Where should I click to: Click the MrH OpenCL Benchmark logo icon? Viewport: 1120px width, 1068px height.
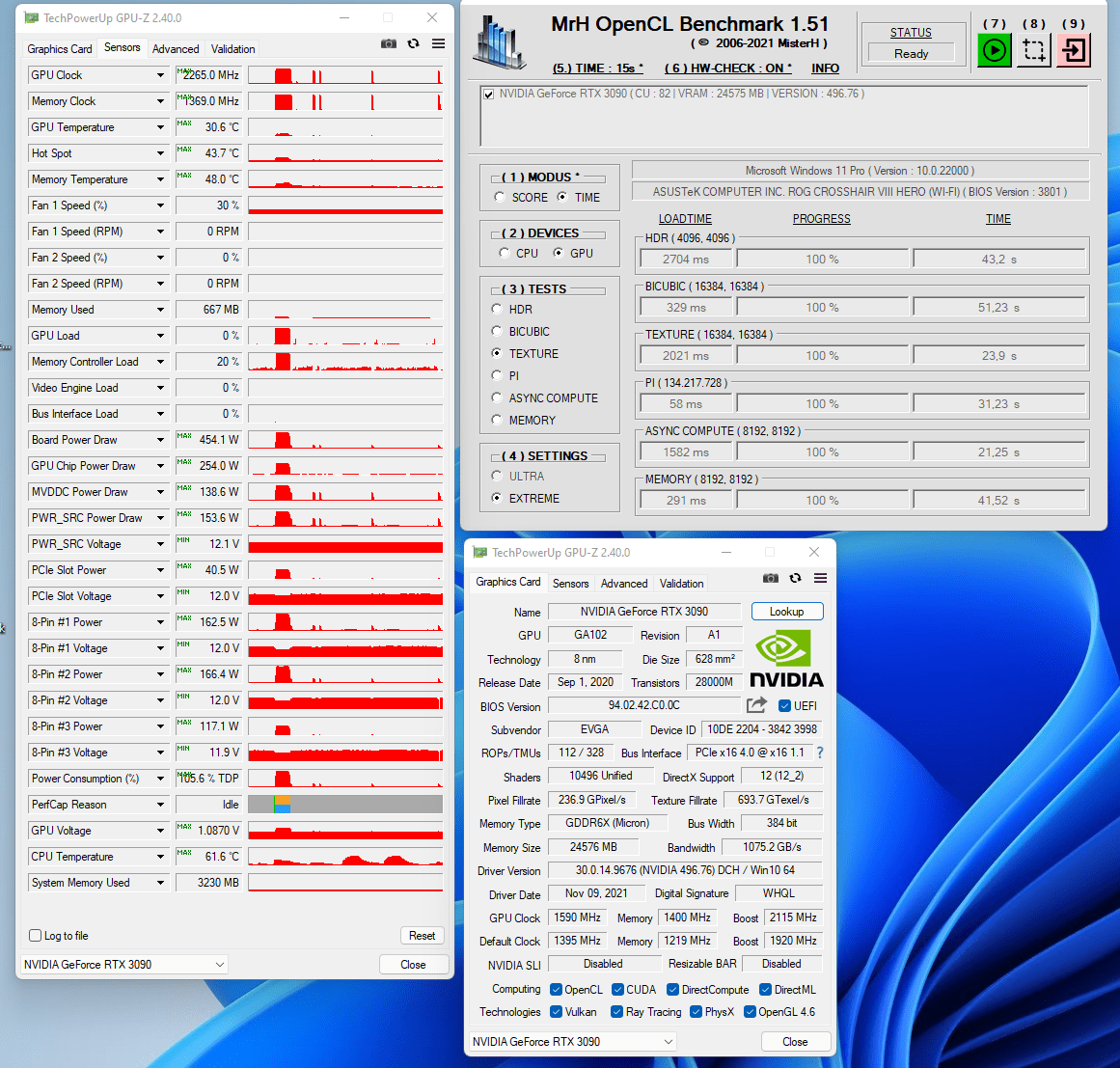point(500,42)
